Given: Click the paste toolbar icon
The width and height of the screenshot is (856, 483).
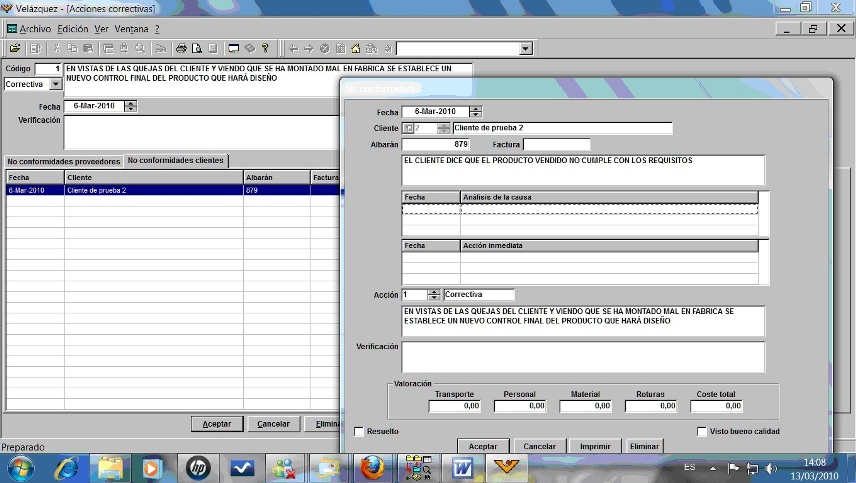Looking at the screenshot, I should click(x=87, y=49).
